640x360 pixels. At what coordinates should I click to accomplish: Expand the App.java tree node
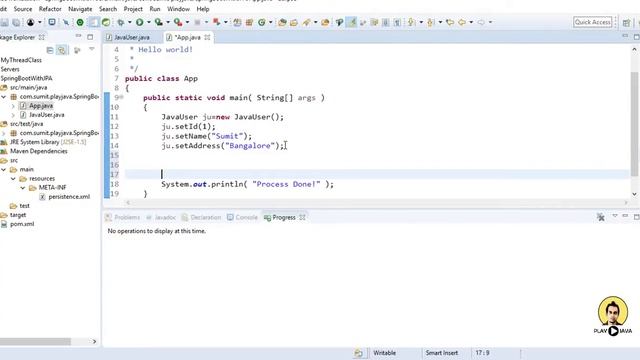click(13, 106)
